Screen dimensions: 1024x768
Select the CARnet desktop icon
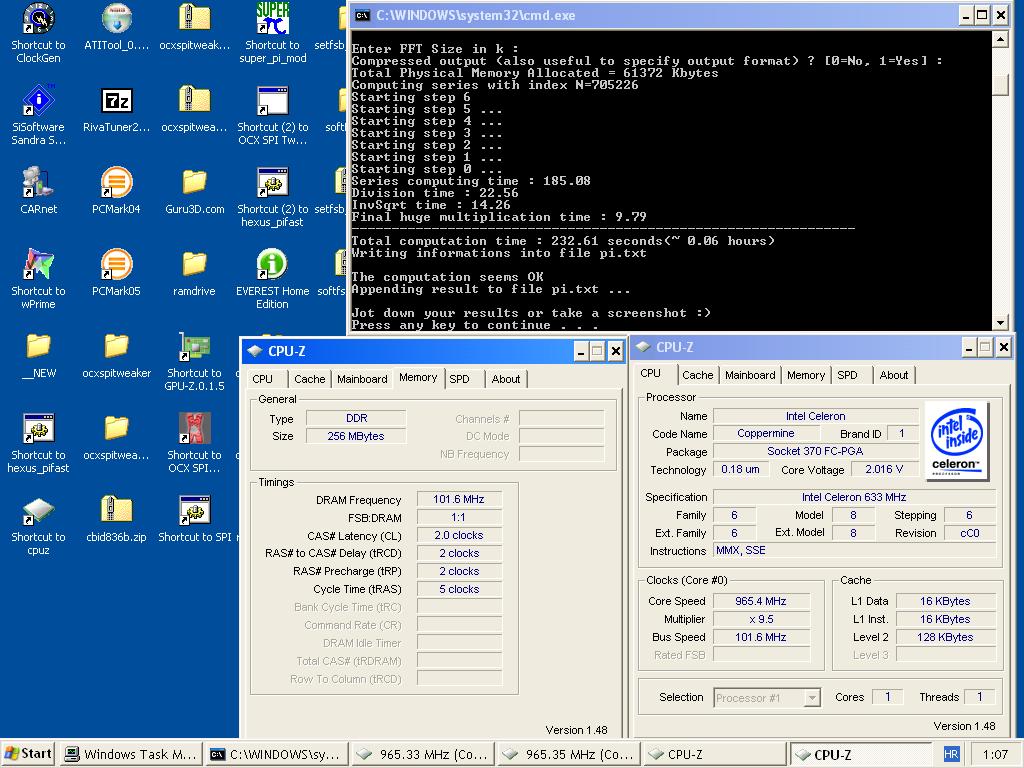tap(38, 182)
